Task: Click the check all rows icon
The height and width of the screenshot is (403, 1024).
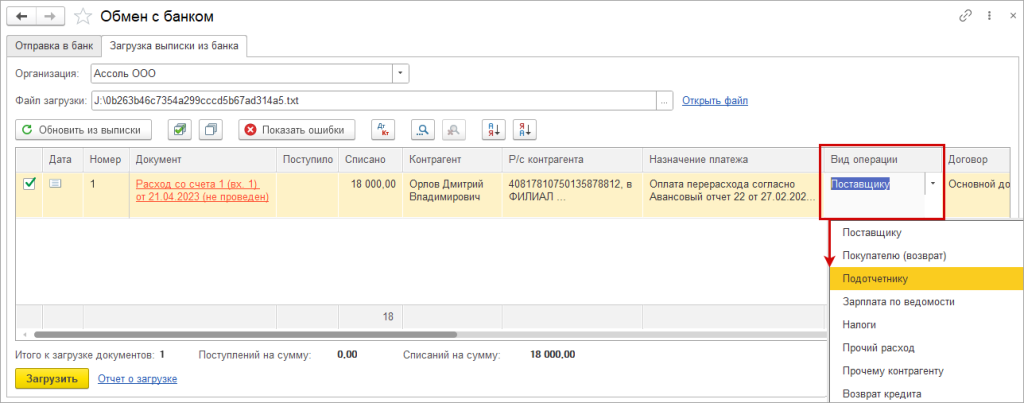Action: pos(179,129)
